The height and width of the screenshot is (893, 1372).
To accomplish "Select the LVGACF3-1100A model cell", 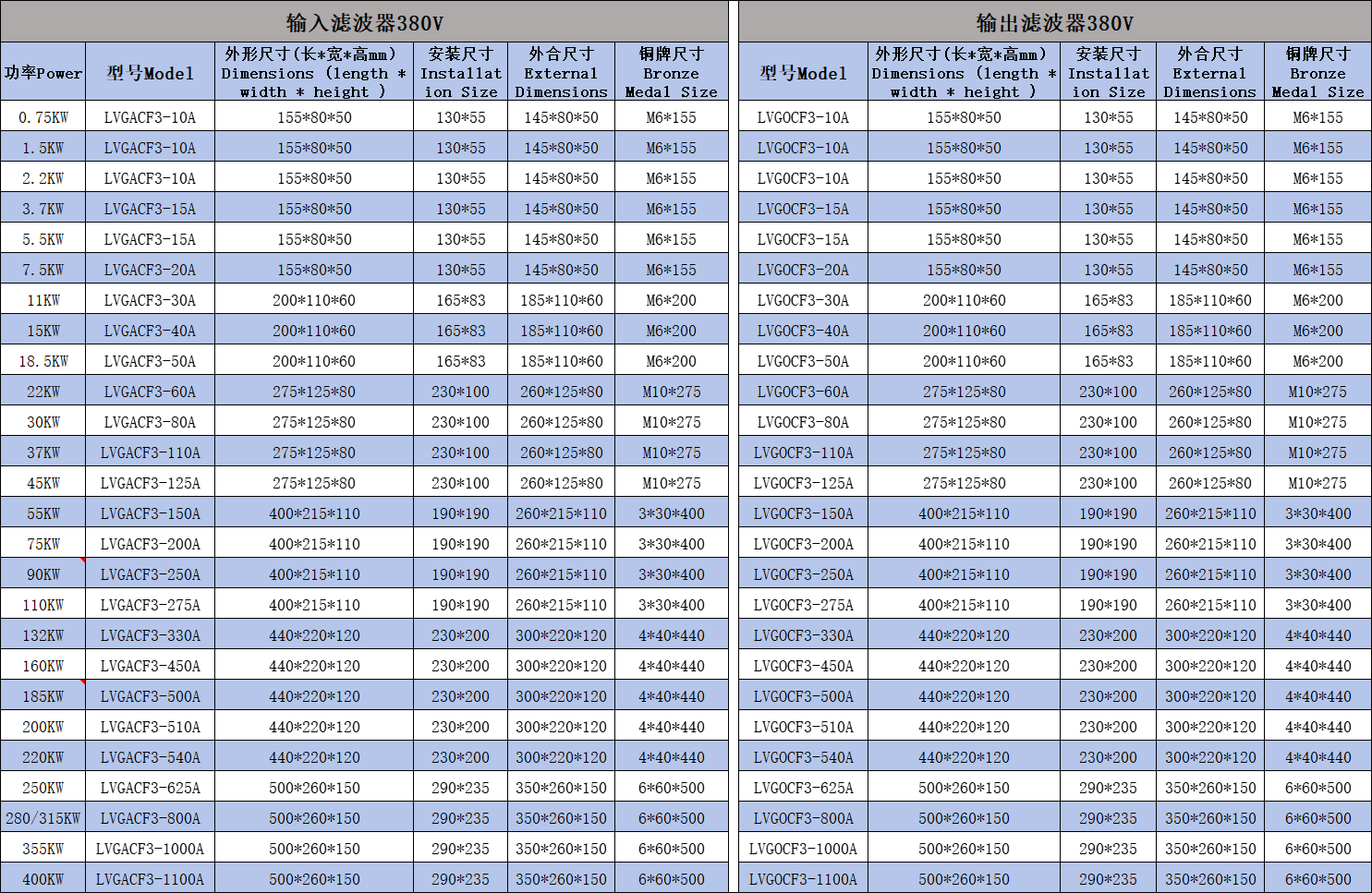I will (150, 879).
